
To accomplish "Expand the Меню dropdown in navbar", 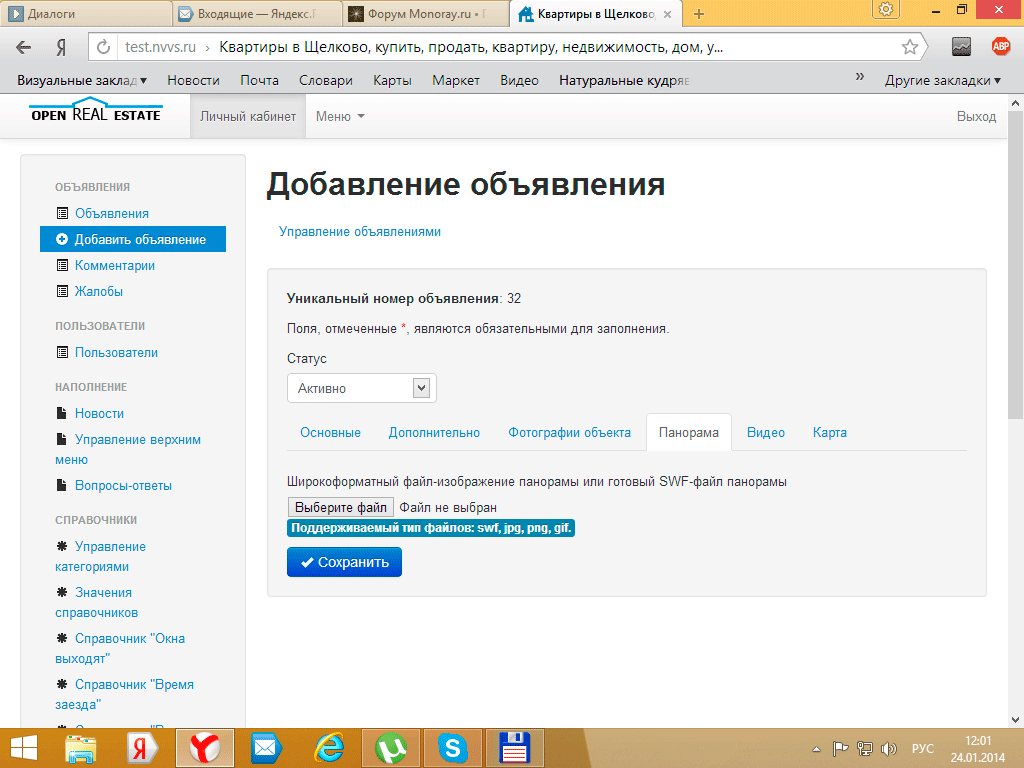I will (x=340, y=116).
